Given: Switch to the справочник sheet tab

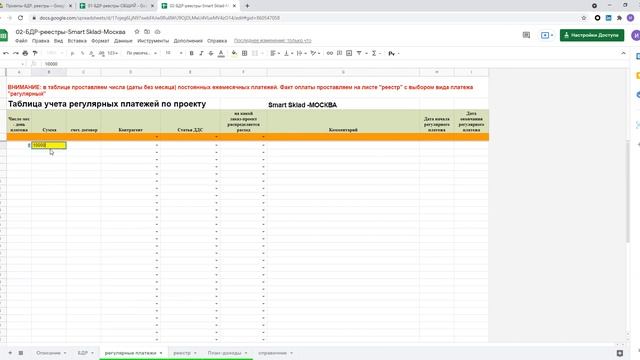Looking at the screenshot, I should tap(275, 353).
